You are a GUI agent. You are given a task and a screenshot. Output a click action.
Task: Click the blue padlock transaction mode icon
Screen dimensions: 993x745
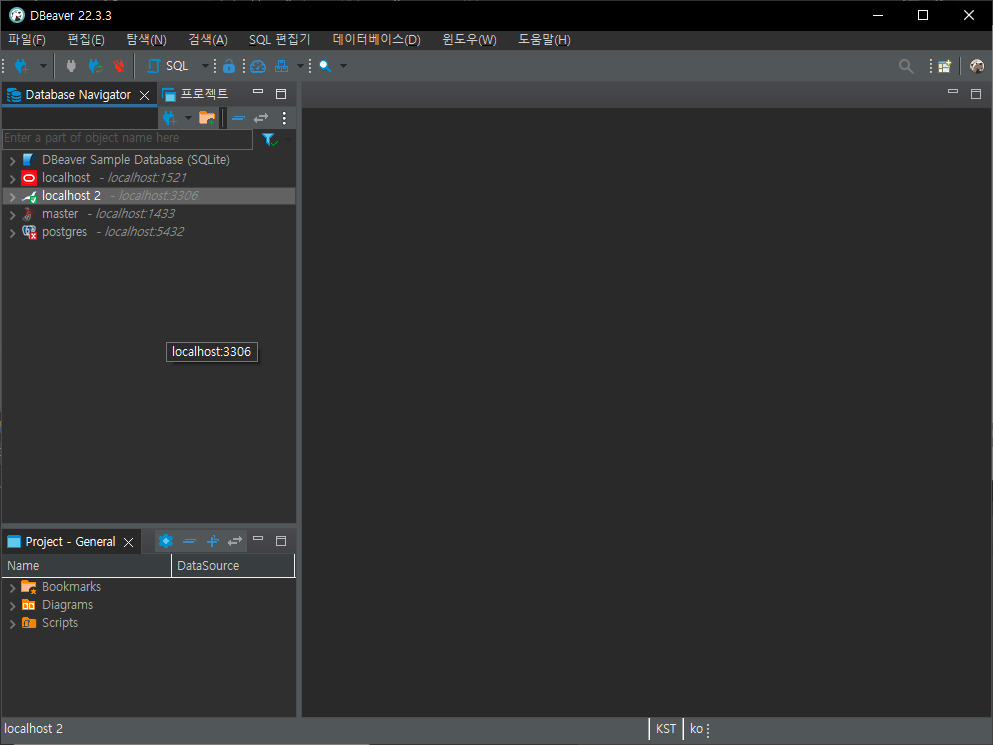point(229,66)
